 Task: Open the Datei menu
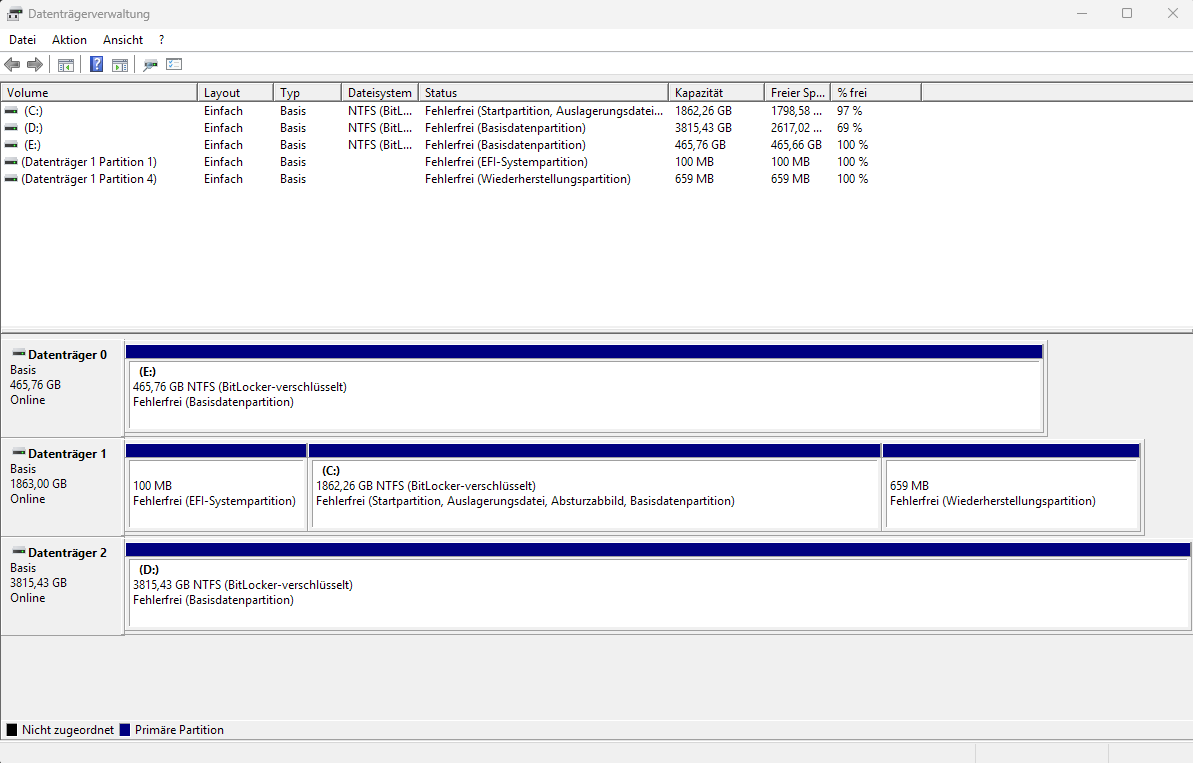[22, 39]
